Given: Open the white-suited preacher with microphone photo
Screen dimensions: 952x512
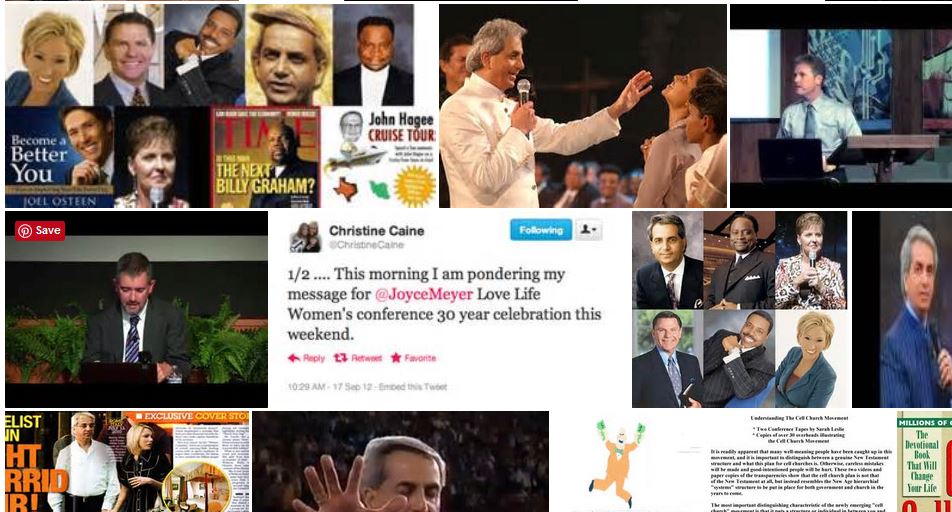Looking at the screenshot, I should coord(583,106).
